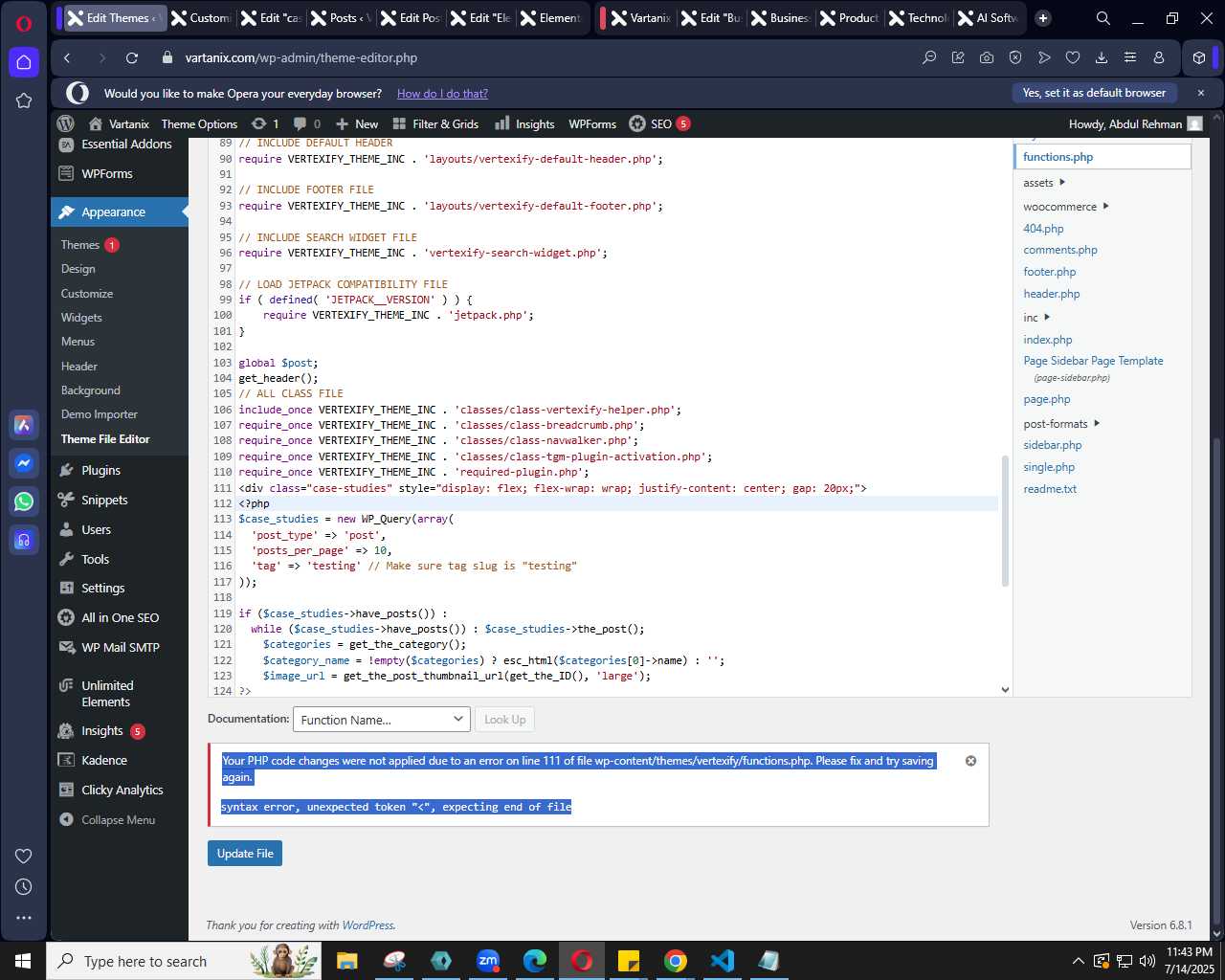Click the Windows taskbar search box

pos(185,961)
